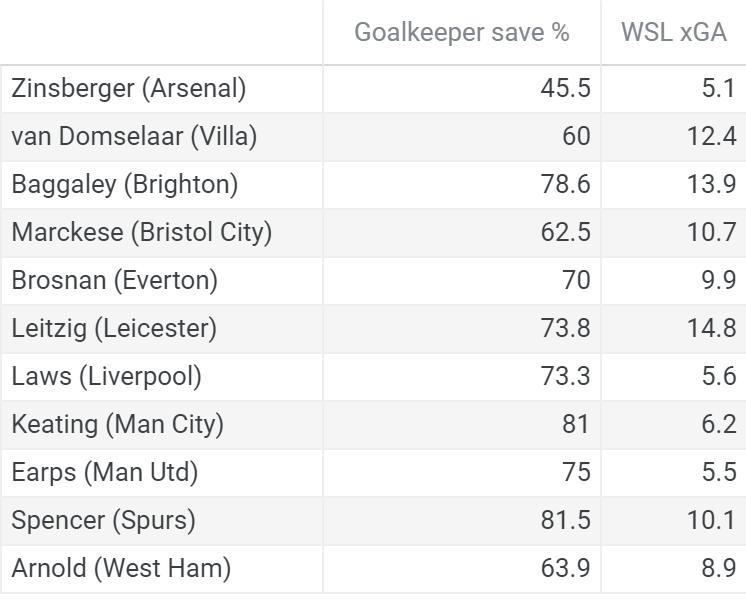
Task: Select the Brosnan (Everton) row label
Action: (115, 280)
